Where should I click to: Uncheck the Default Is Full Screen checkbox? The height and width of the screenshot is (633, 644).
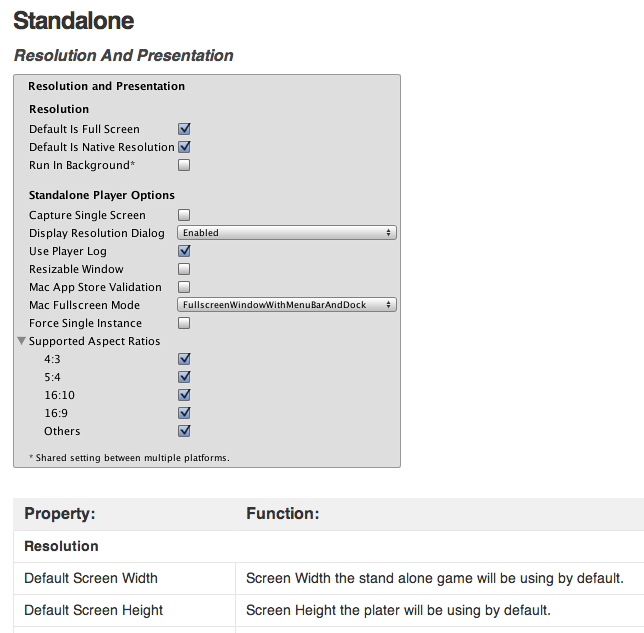[x=184, y=129]
